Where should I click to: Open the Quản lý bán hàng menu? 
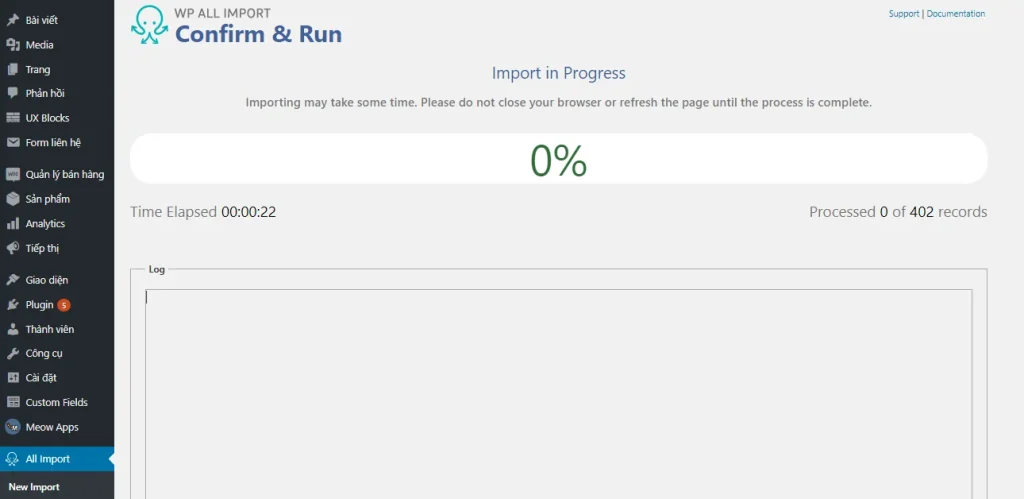pos(57,174)
